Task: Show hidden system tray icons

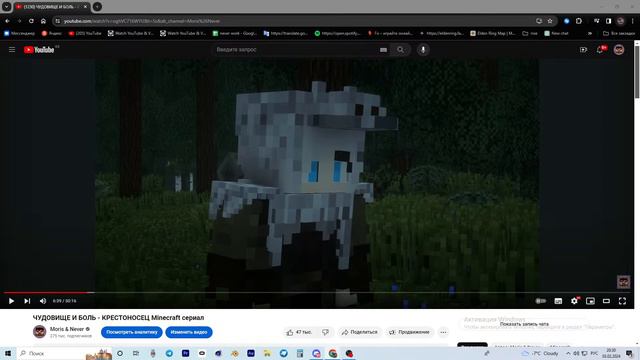Action: [x=568, y=353]
